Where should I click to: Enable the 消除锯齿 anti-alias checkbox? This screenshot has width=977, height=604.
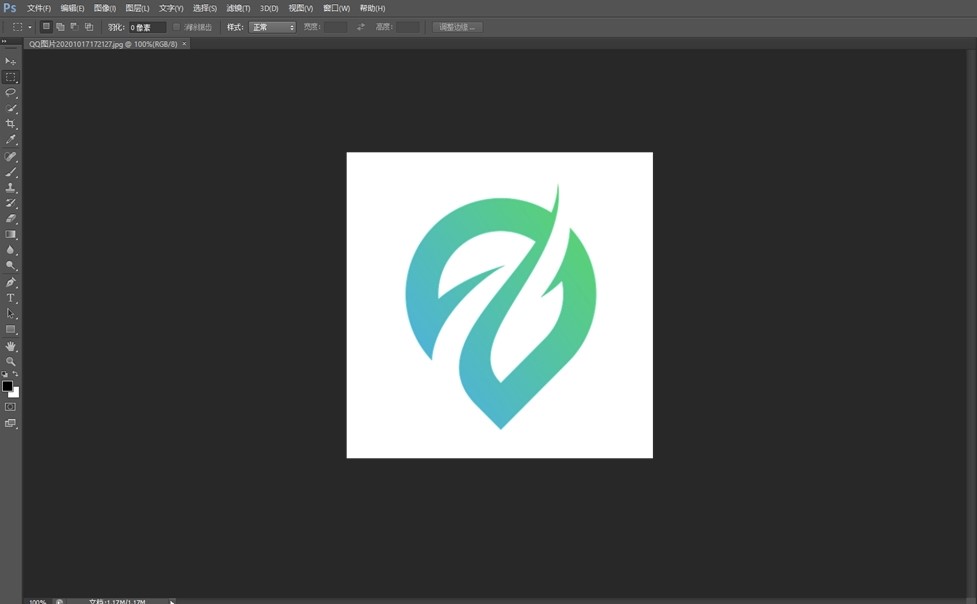click(176, 27)
